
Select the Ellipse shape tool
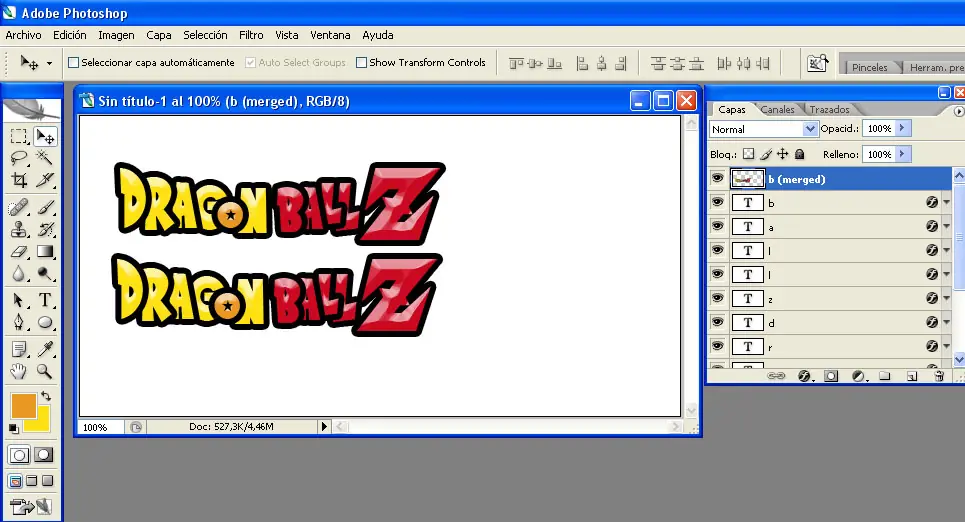(45, 323)
